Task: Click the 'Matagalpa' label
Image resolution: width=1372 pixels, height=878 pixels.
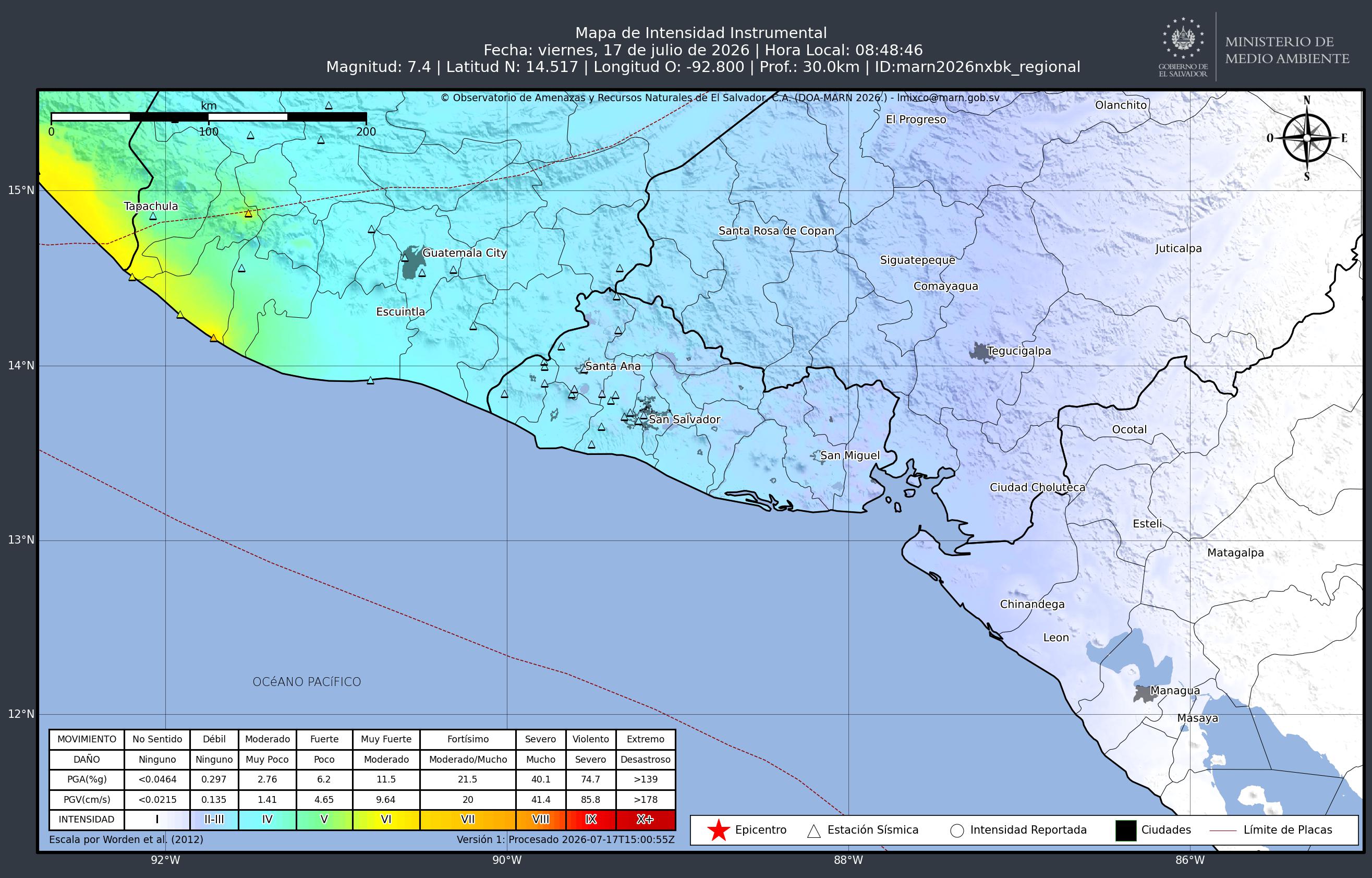Action: point(1235,553)
